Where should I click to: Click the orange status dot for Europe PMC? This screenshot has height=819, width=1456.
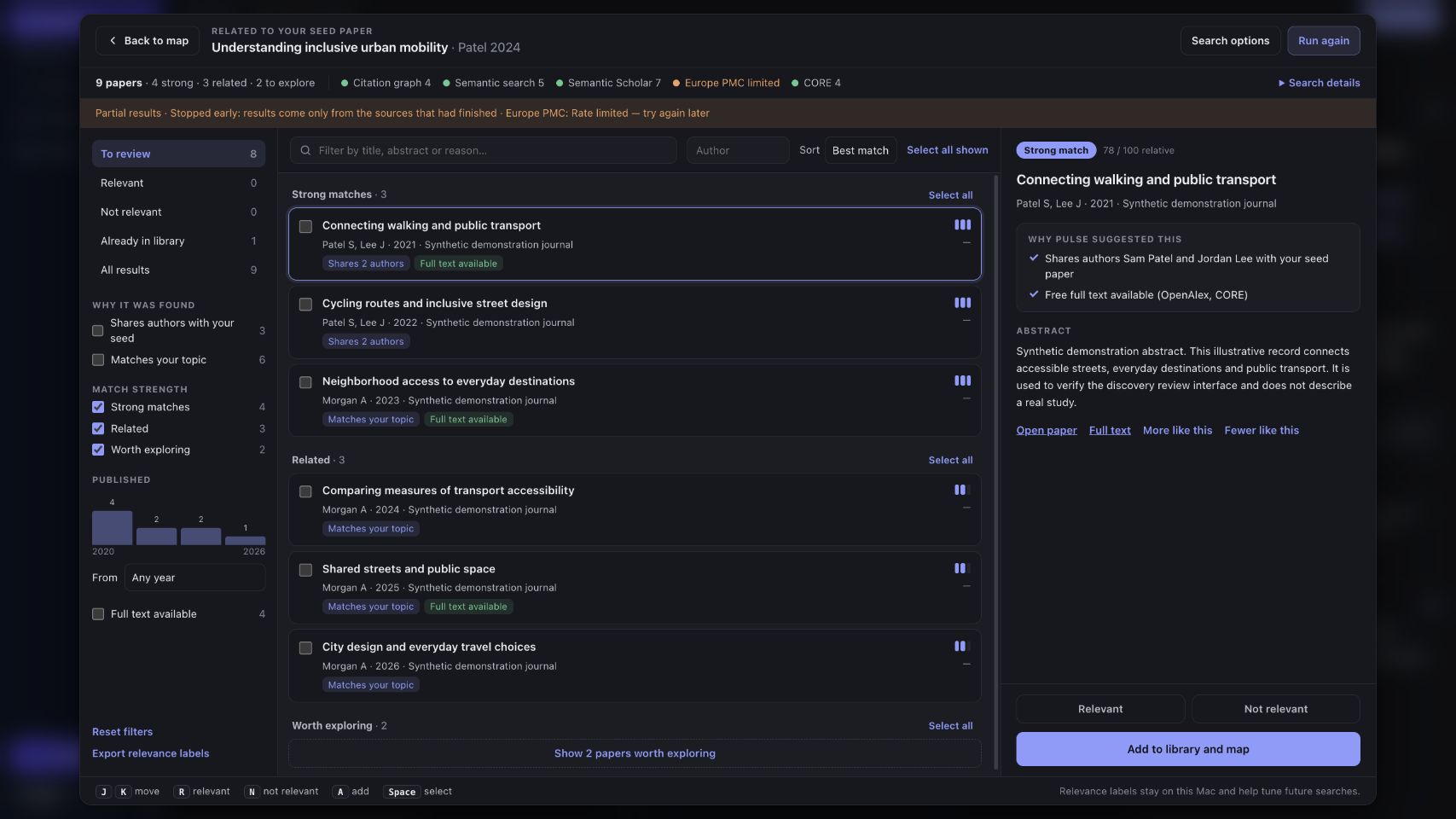tap(676, 84)
